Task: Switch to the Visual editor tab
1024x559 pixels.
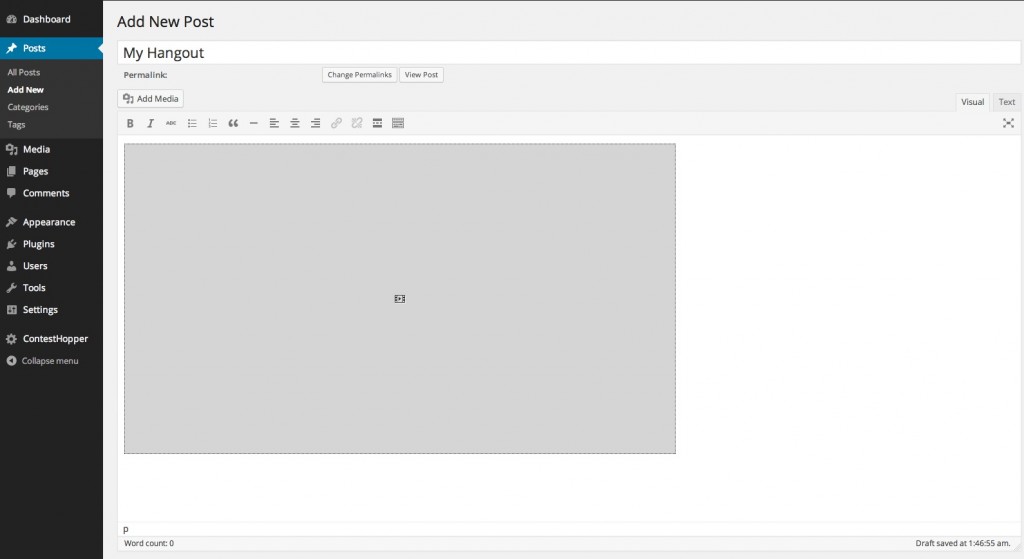Action: coord(972,102)
